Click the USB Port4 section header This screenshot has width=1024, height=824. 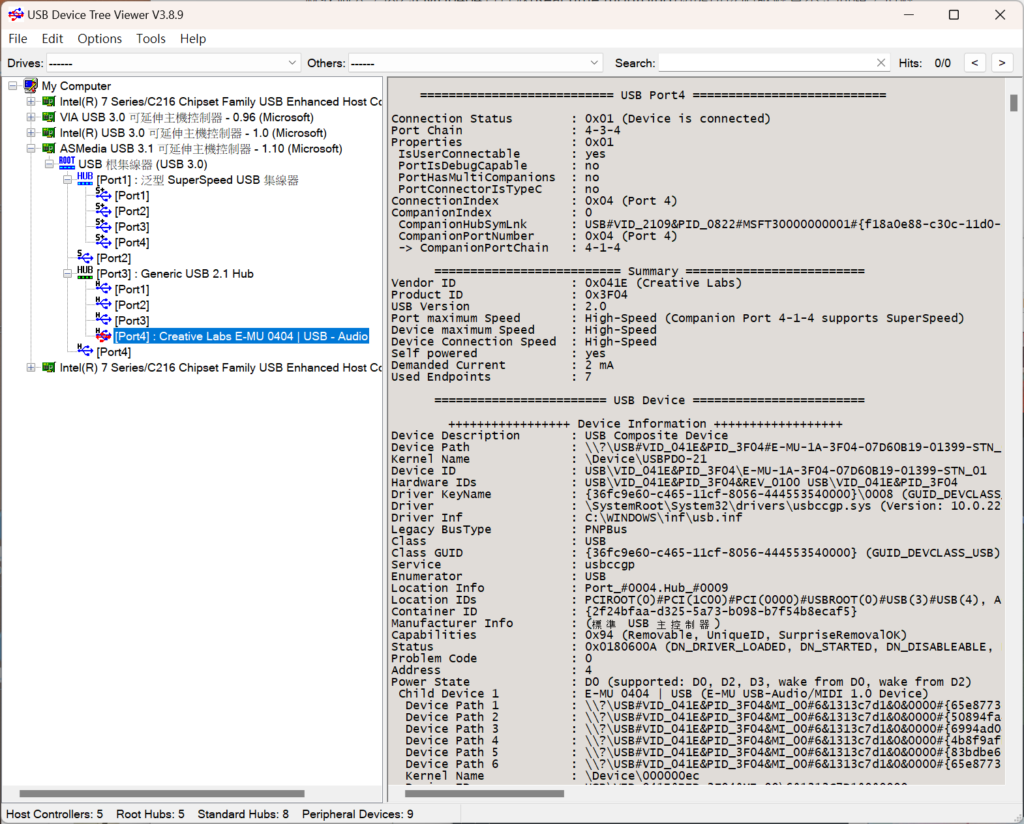coord(653,95)
